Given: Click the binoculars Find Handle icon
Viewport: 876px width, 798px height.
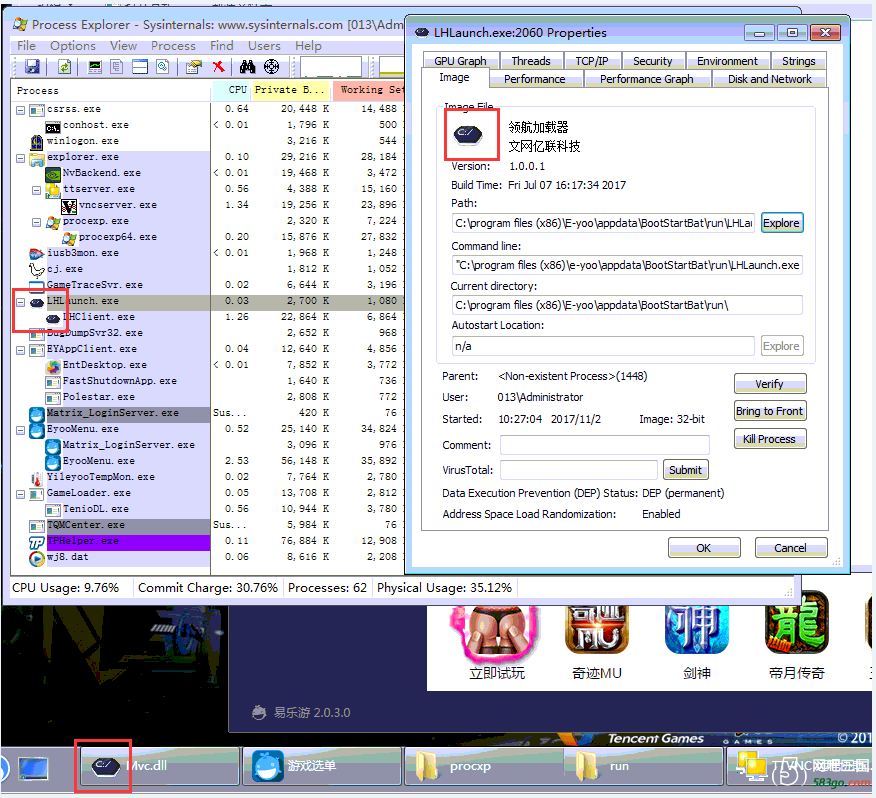Looking at the screenshot, I should click(247, 67).
